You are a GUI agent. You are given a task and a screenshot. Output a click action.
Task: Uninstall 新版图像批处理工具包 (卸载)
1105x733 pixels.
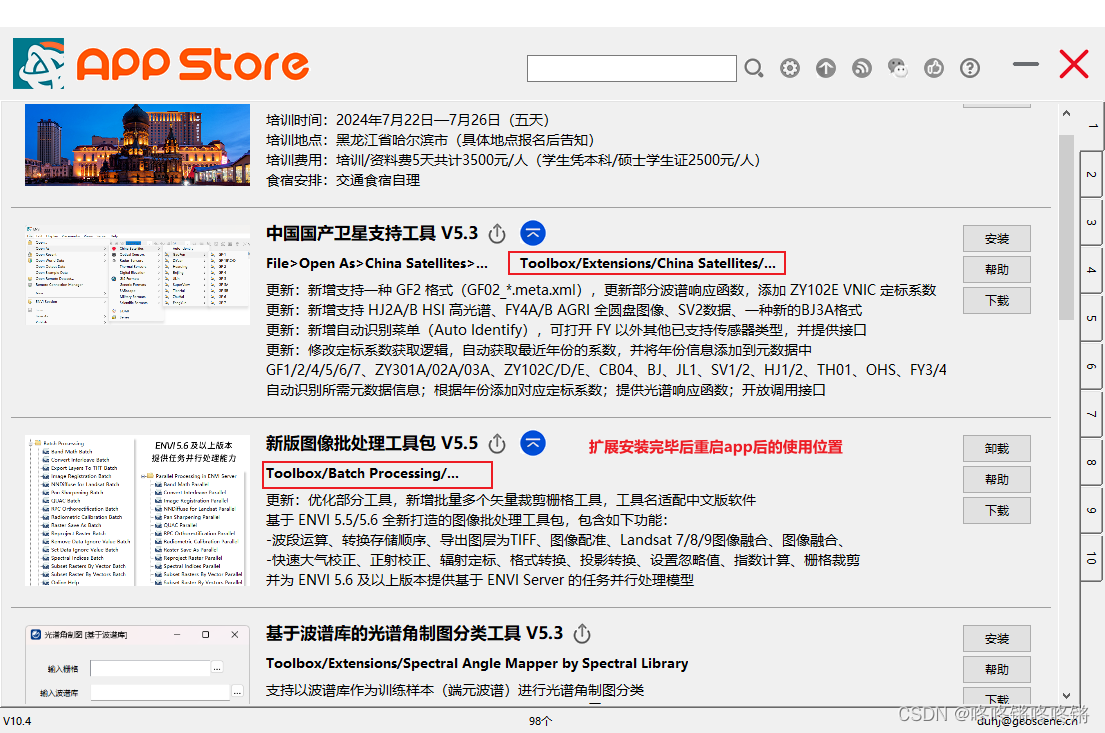pos(997,449)
